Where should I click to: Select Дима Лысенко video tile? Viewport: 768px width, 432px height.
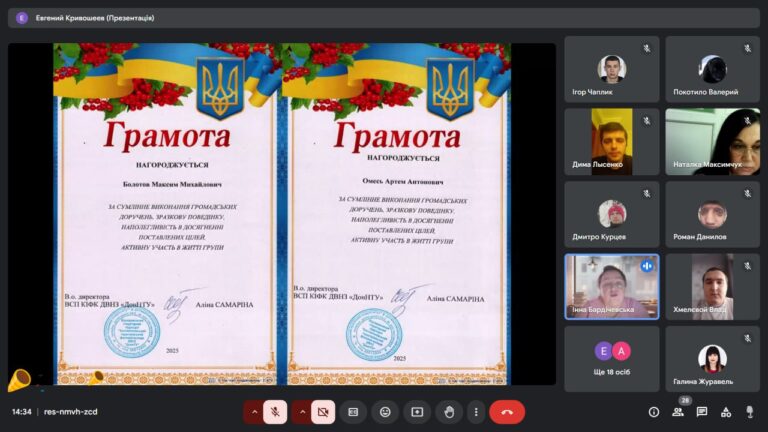(x=612, y=142)
